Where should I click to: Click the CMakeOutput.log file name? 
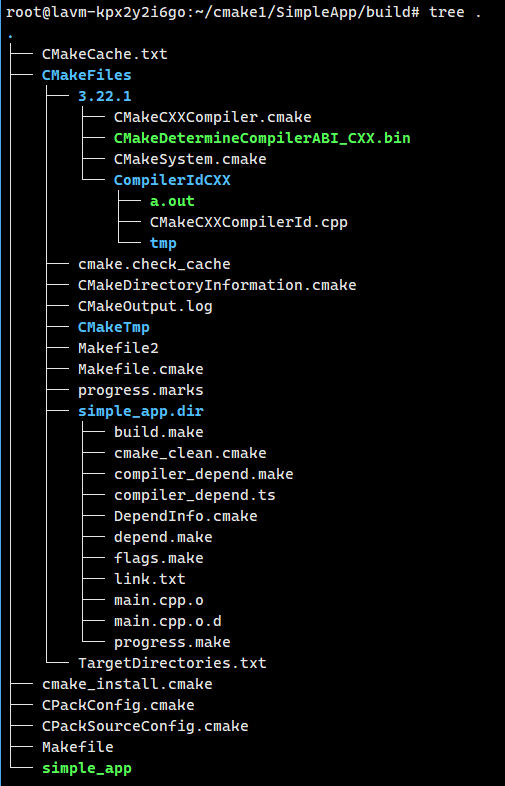tap(145, 306)
